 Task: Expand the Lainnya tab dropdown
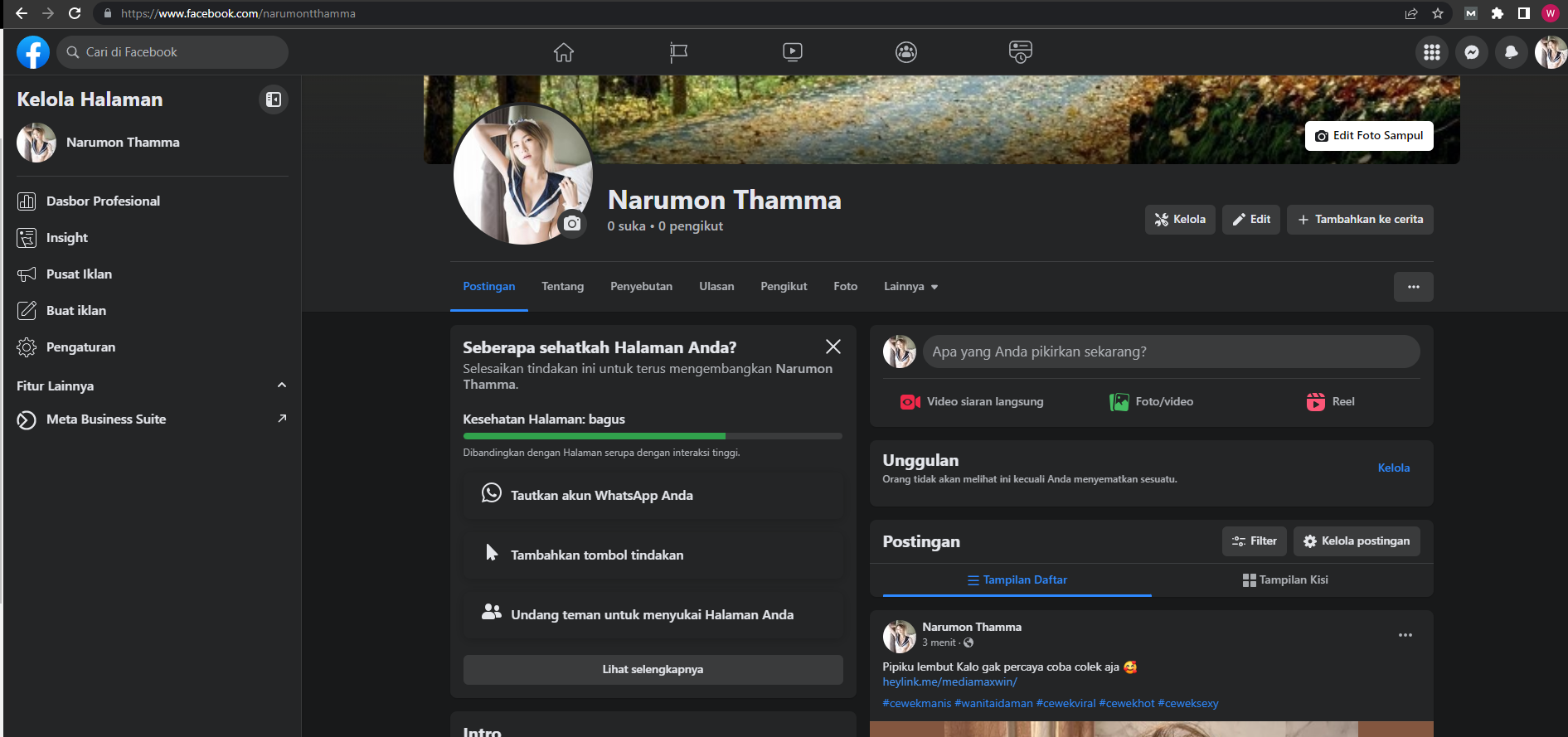910,287
